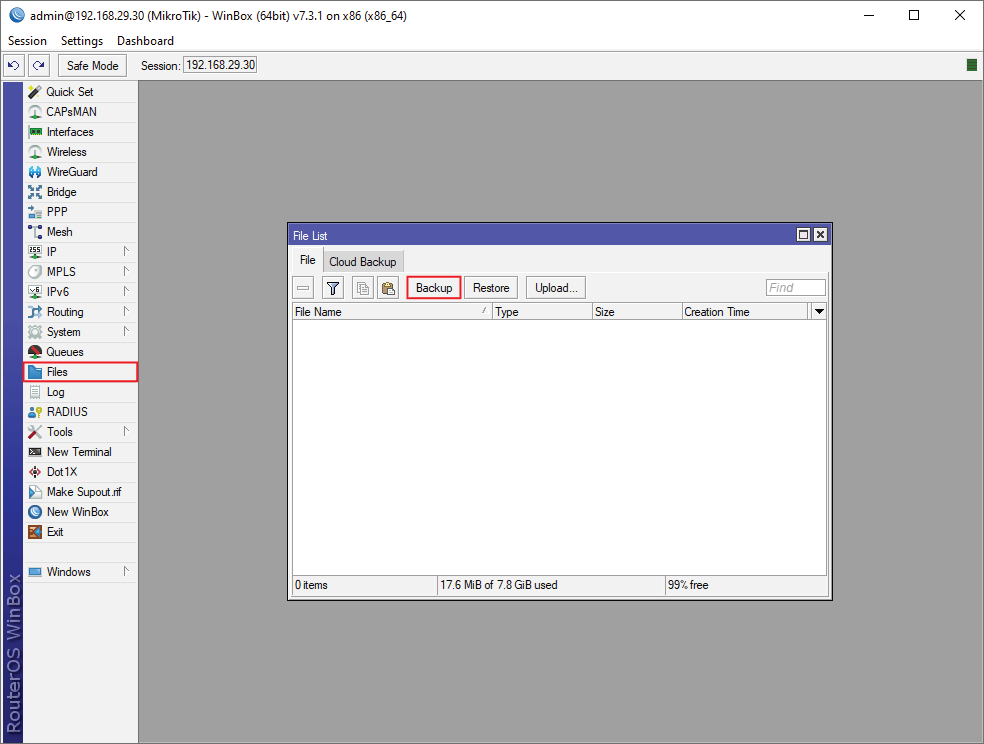Click the Backup button
The width and height of the screenshot is (984, 744).
point(434,288)
